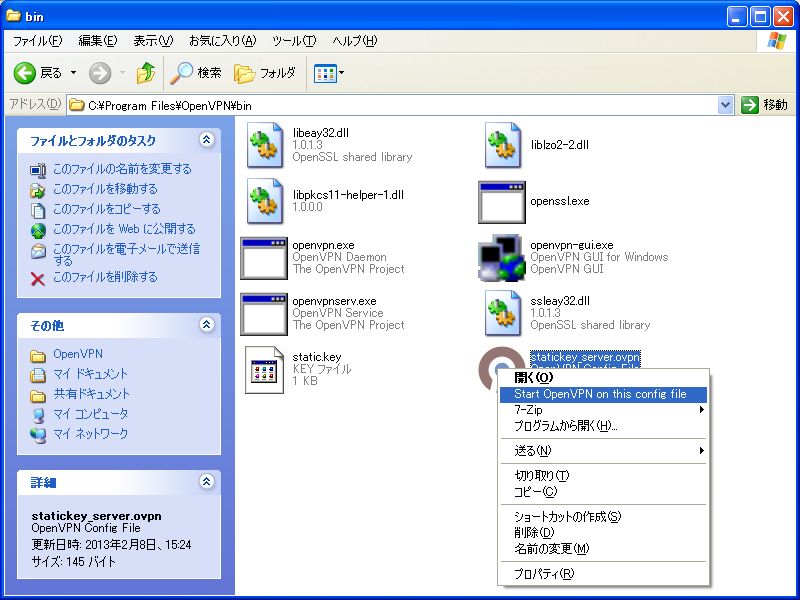Choose Create Shortcut (ショートカットの作成)
This screenshot has width=800, height=600.
pos(604,517)
